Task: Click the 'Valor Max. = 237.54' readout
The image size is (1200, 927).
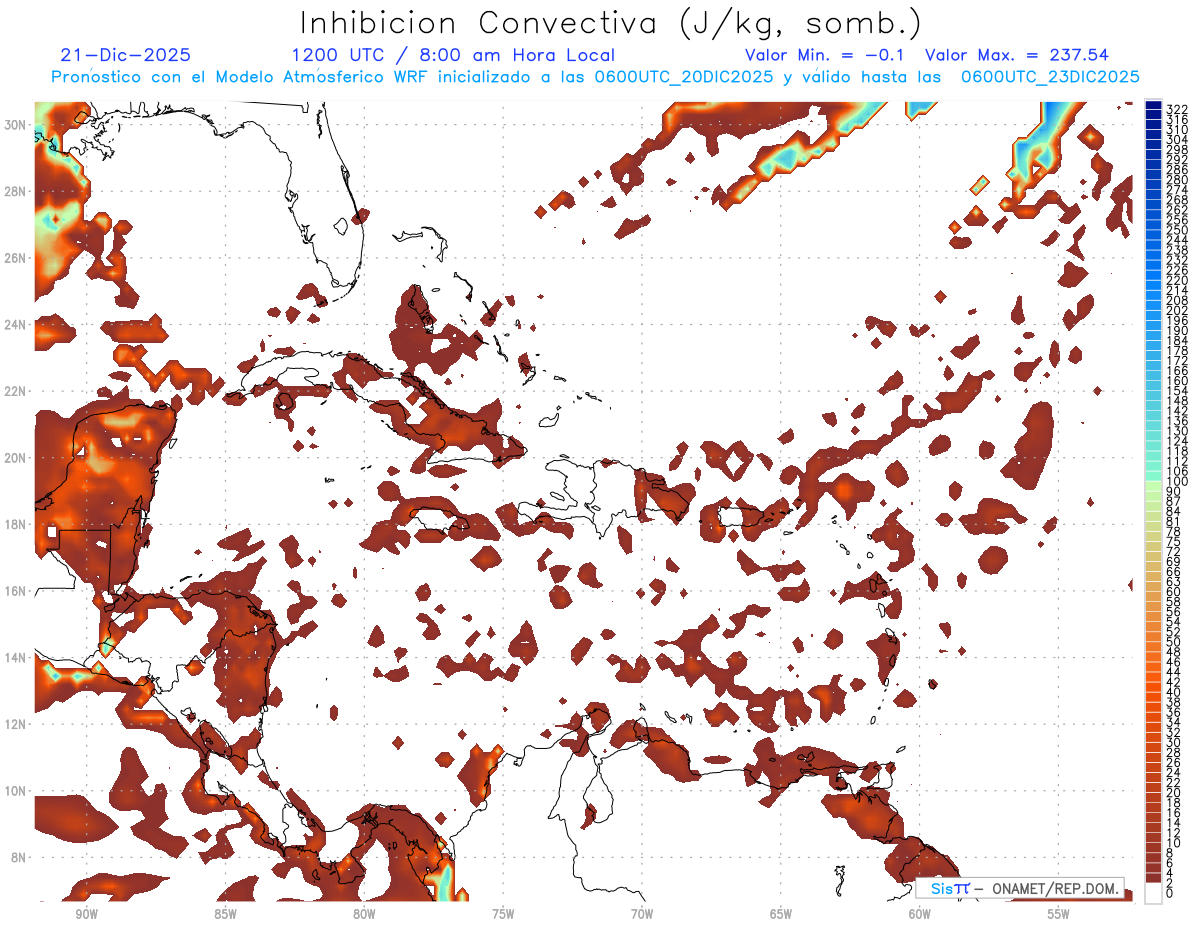Action: point(1017,55)
